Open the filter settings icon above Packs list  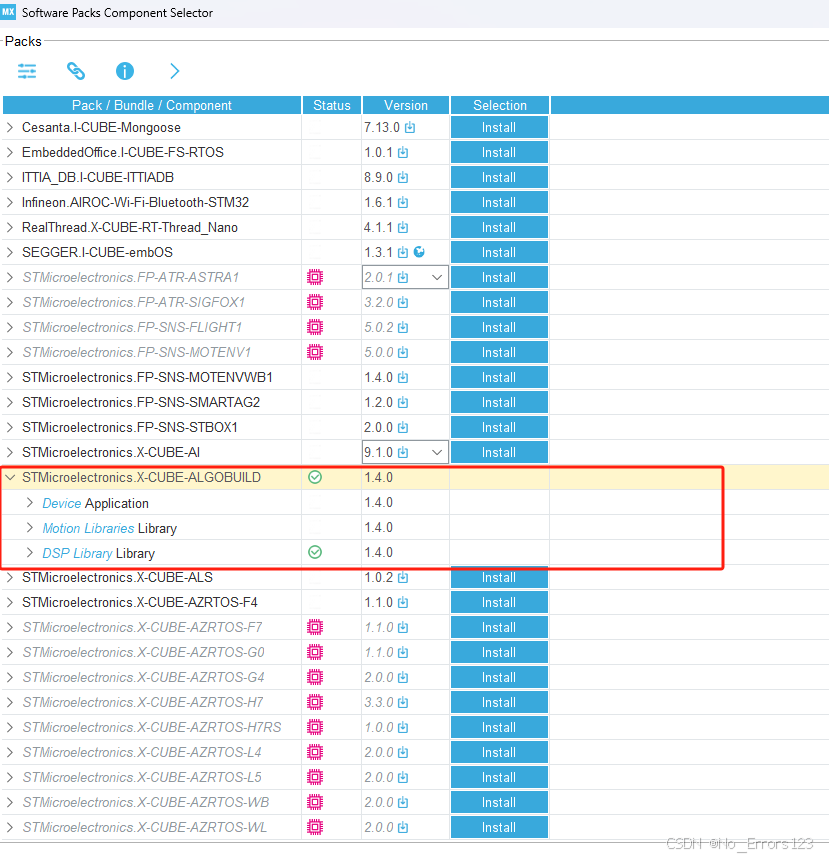[x=27, y=71]
